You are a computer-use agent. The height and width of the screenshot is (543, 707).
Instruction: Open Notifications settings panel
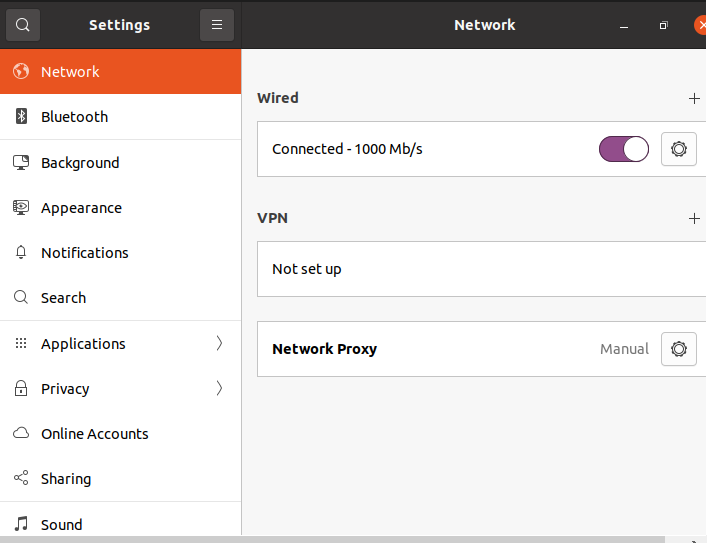pos(85,253)
